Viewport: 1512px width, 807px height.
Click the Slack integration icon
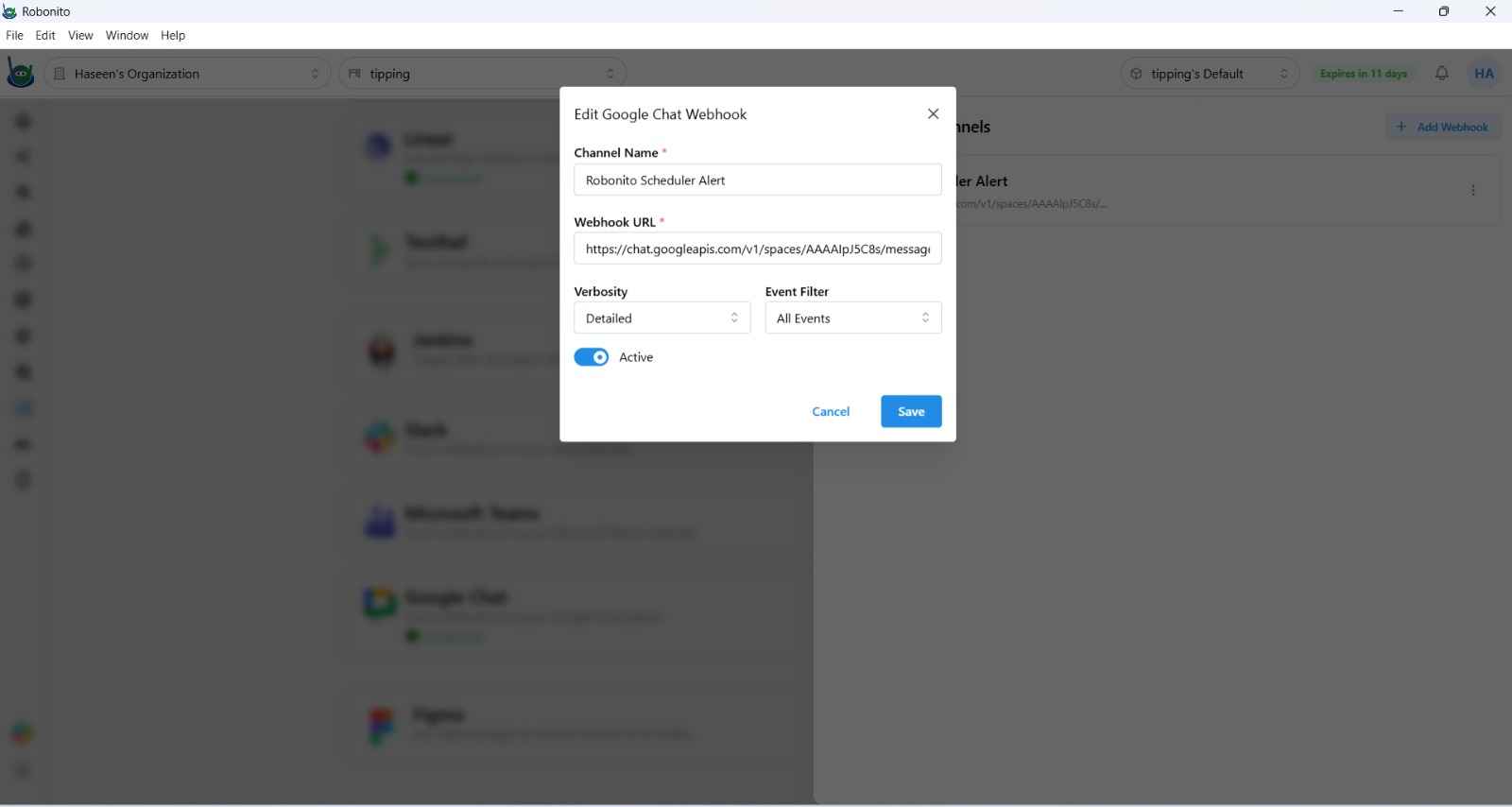[x=380, y=437]
